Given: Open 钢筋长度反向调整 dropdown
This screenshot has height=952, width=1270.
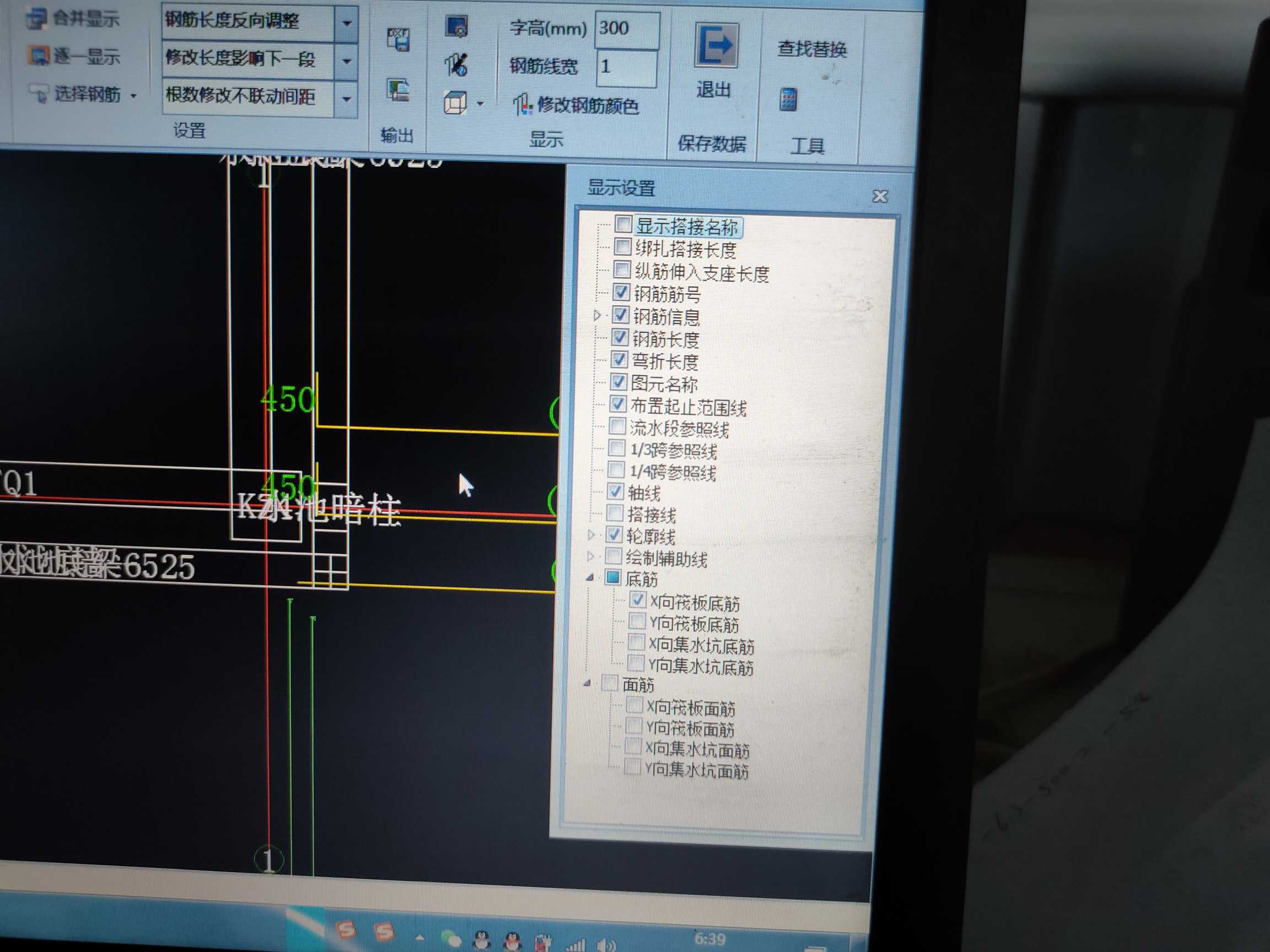Looking at the screenshot, I should pyautogui.click(x=346, y=24).
